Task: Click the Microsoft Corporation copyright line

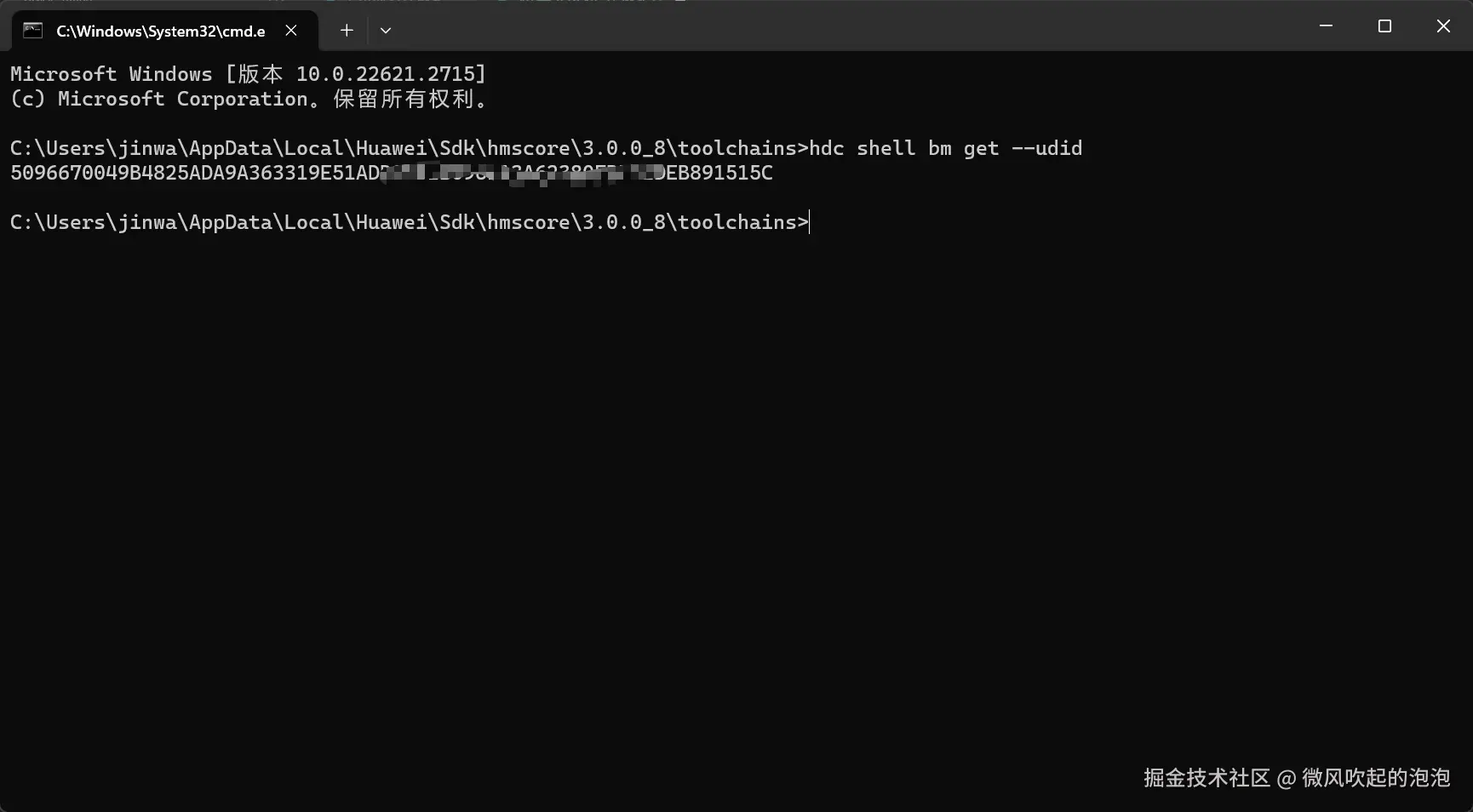Action: (247, 100)
